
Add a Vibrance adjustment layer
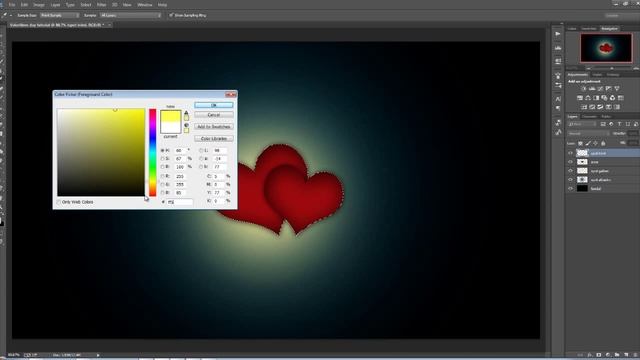(617, 89)
